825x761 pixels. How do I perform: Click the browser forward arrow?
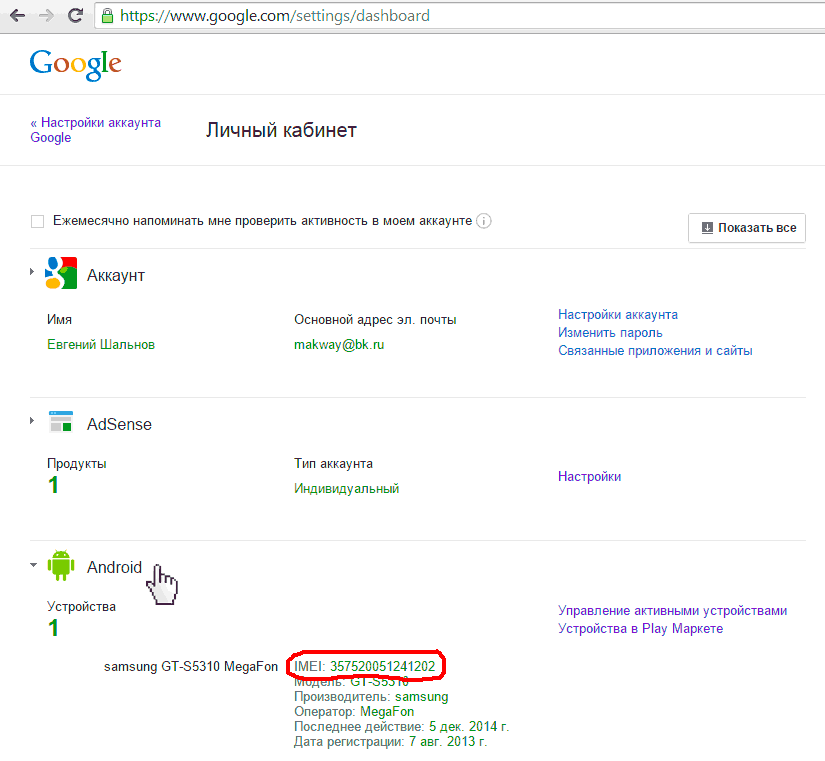[46, 16]
